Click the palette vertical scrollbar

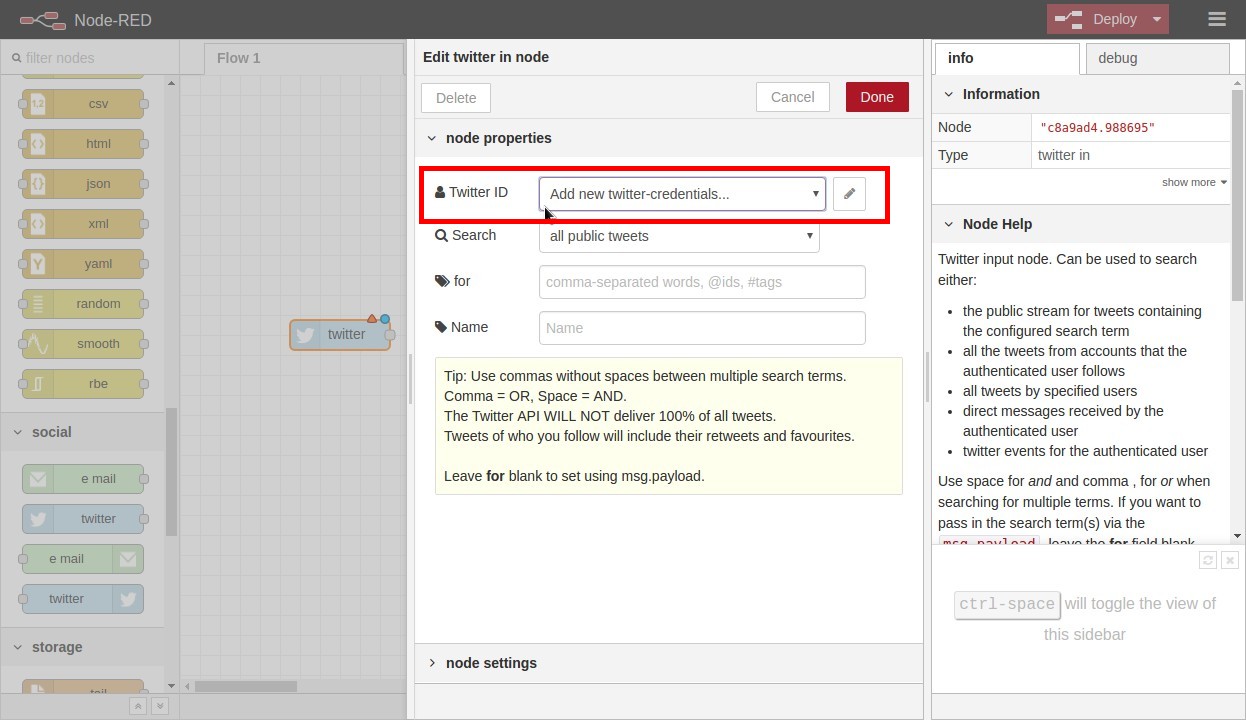(171, 470)
